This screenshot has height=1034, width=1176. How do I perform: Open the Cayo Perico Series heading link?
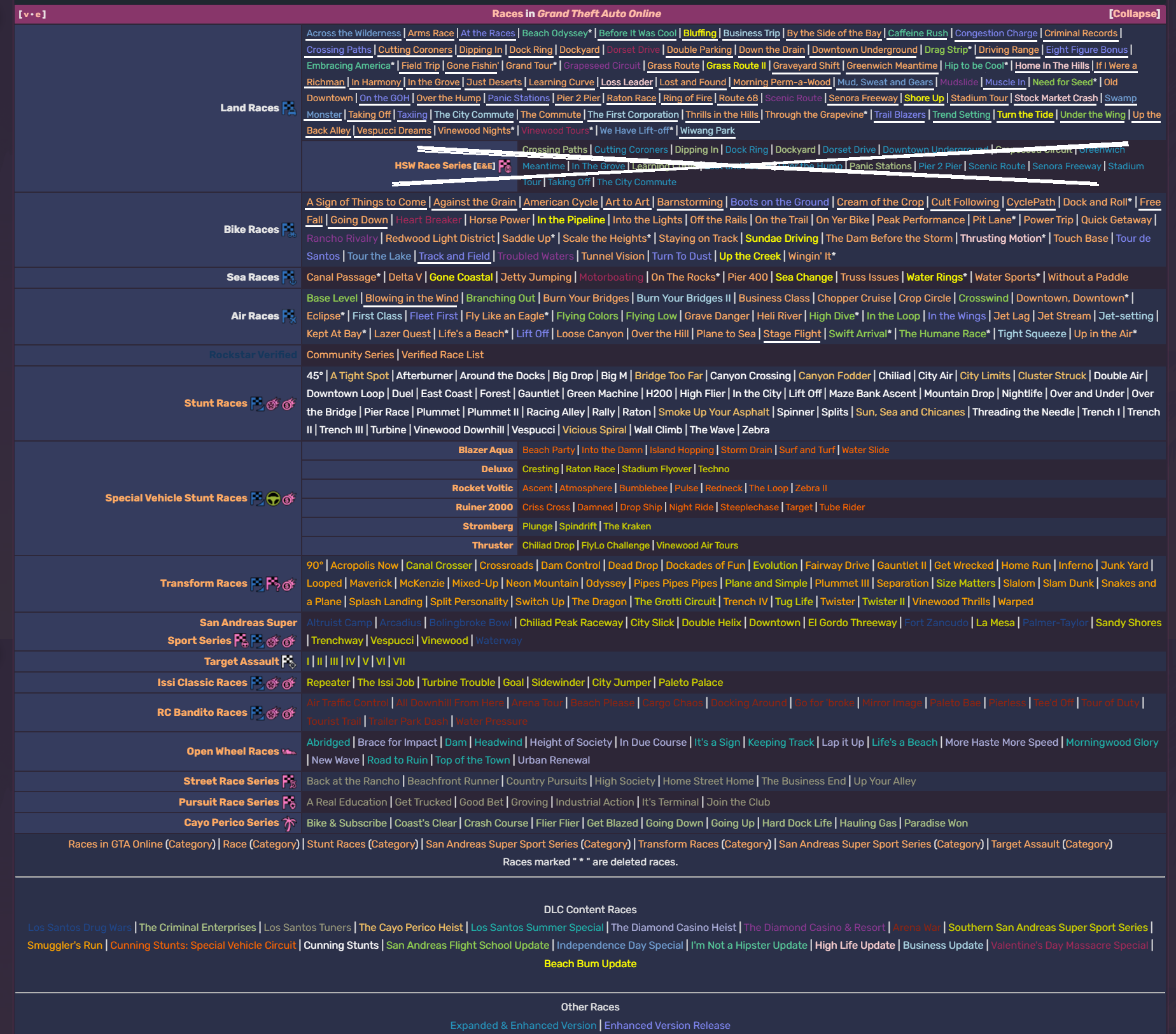232,823
